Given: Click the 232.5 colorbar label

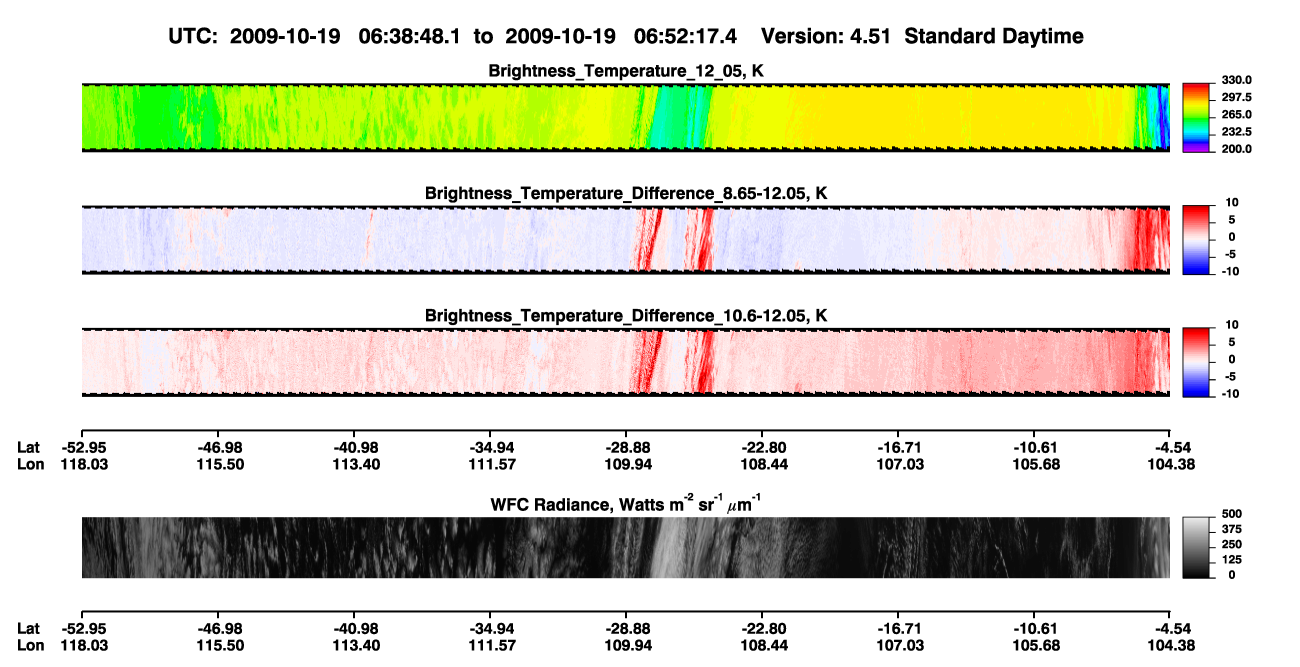Looking at the screenshot, I should pyautogui.click(x=1238, y=131).
